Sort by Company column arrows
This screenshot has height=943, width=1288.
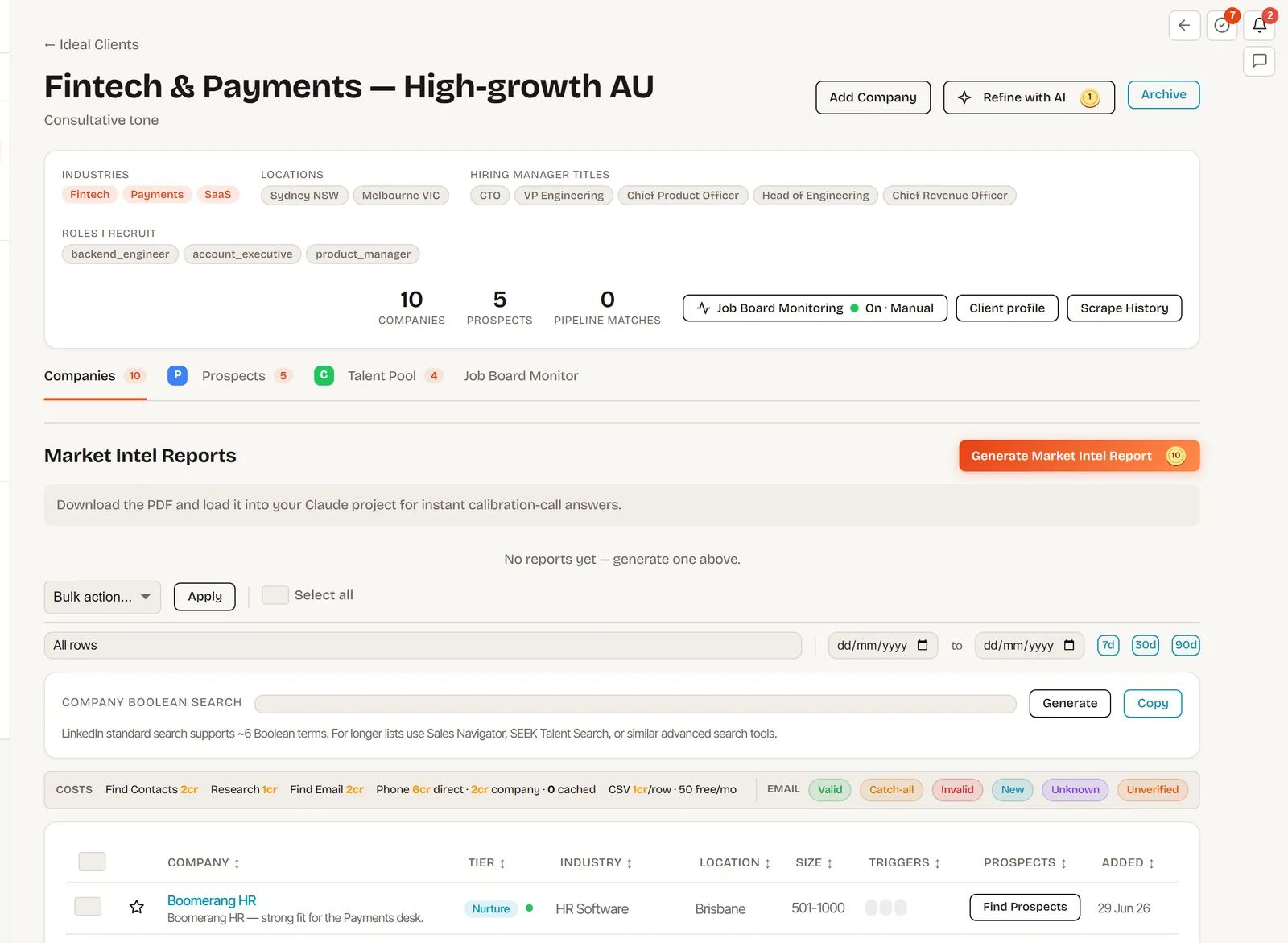tap(237, 863)
